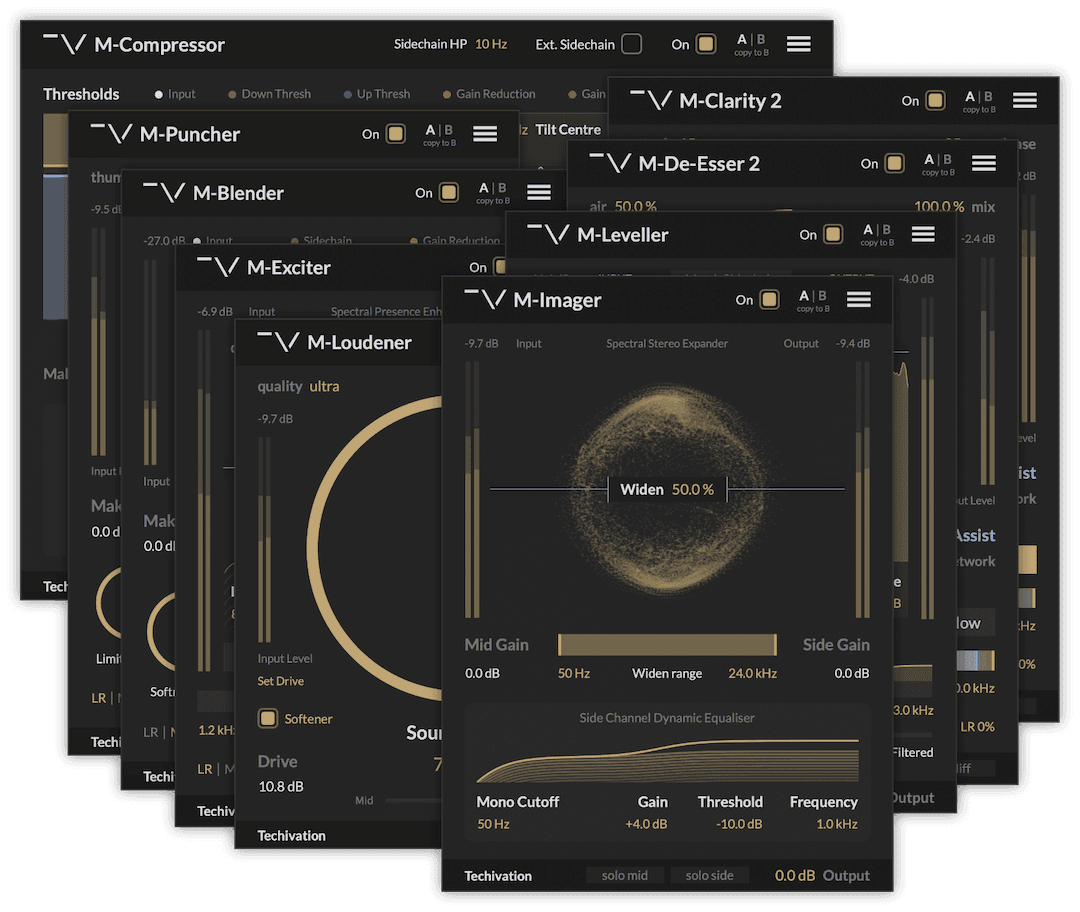Click Thresholds heading in M-Compressor
The image size is (1080, 912).
(81, 94)
